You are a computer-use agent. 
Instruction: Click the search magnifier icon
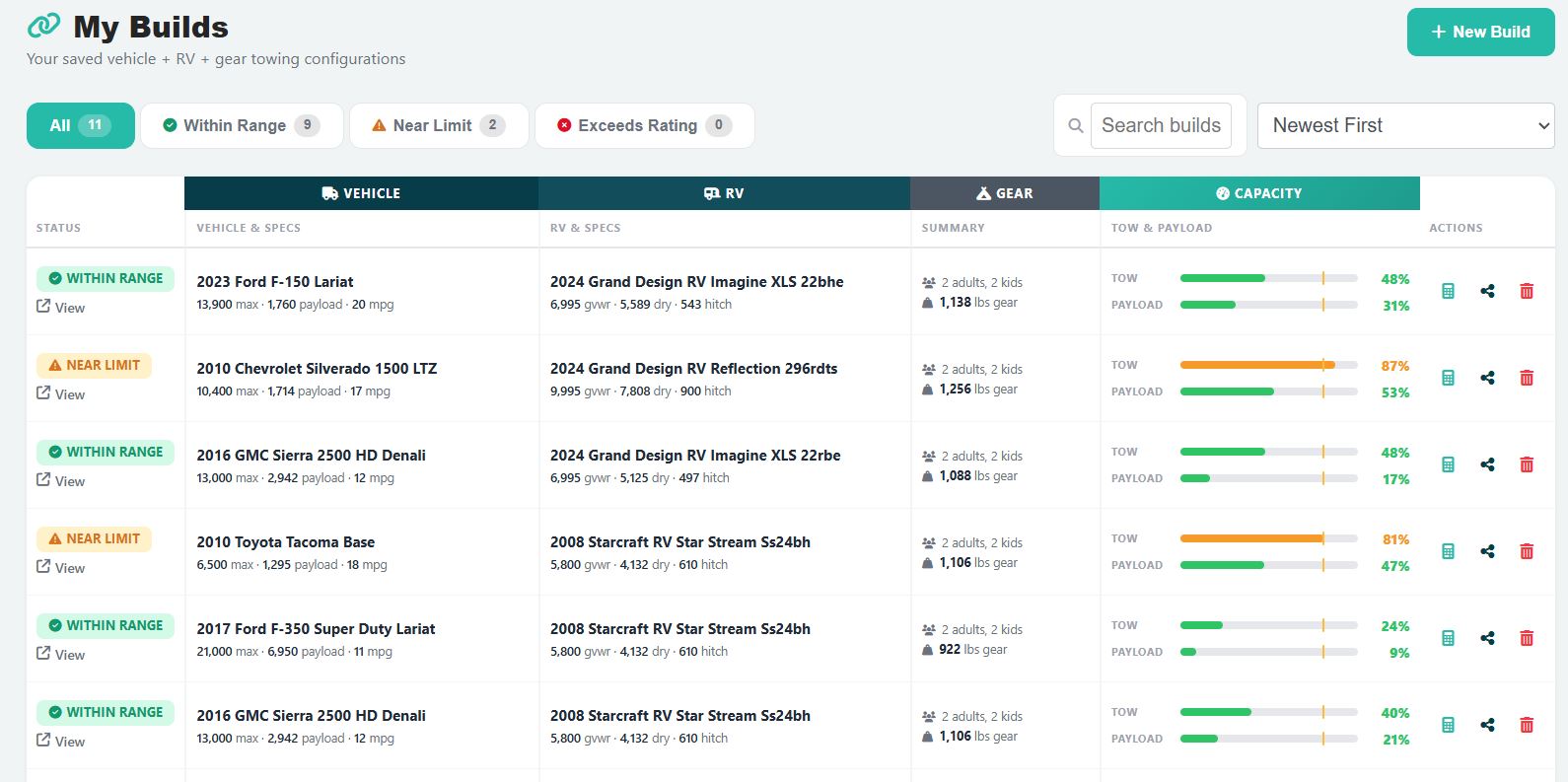tap(1076, 126)
